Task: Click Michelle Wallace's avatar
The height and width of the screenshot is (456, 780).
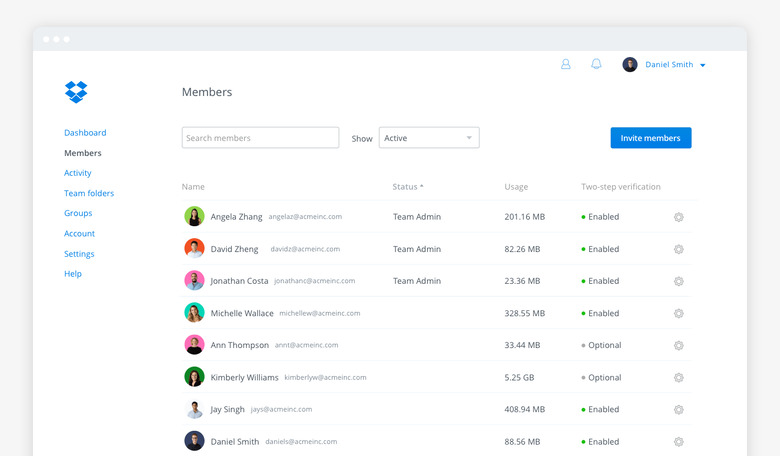Action: [x=195, y=313]
